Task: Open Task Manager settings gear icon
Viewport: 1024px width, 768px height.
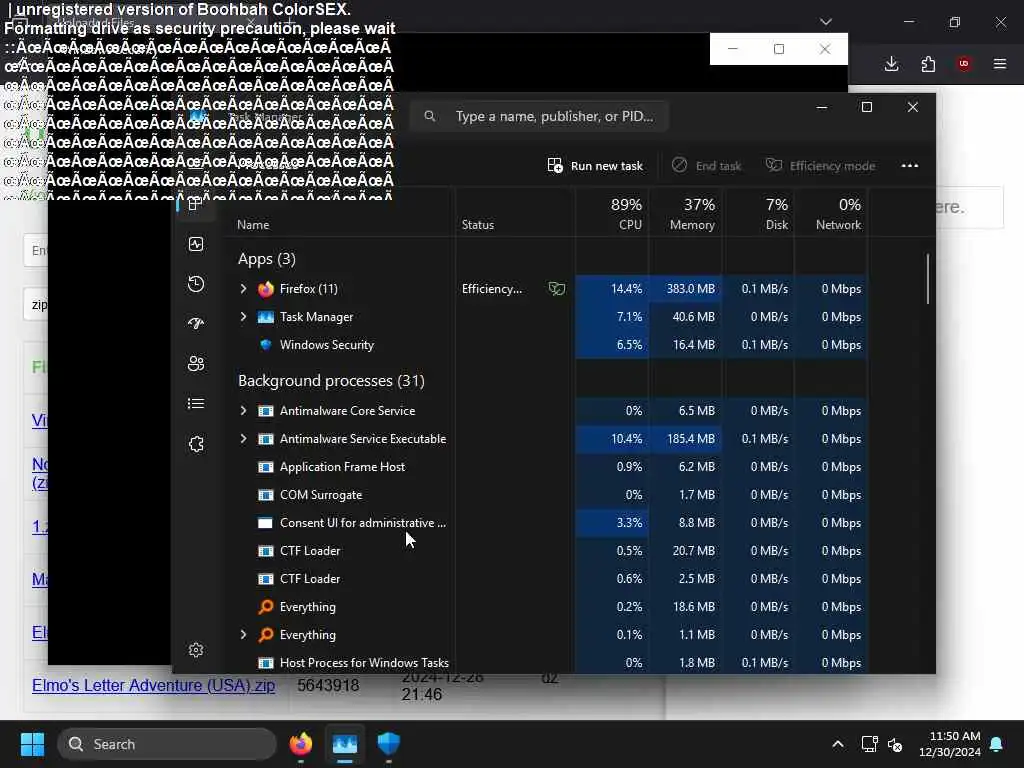Action: pos(196,650)
